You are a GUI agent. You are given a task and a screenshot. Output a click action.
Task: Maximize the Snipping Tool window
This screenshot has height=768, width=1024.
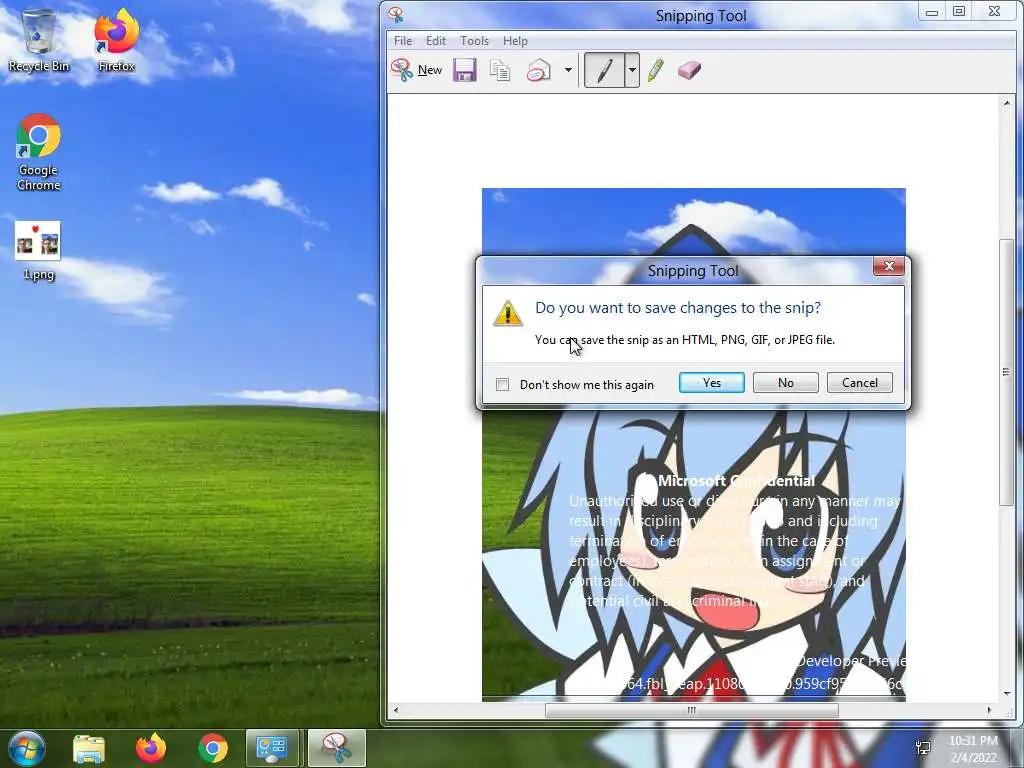click(x=959, y=12)
